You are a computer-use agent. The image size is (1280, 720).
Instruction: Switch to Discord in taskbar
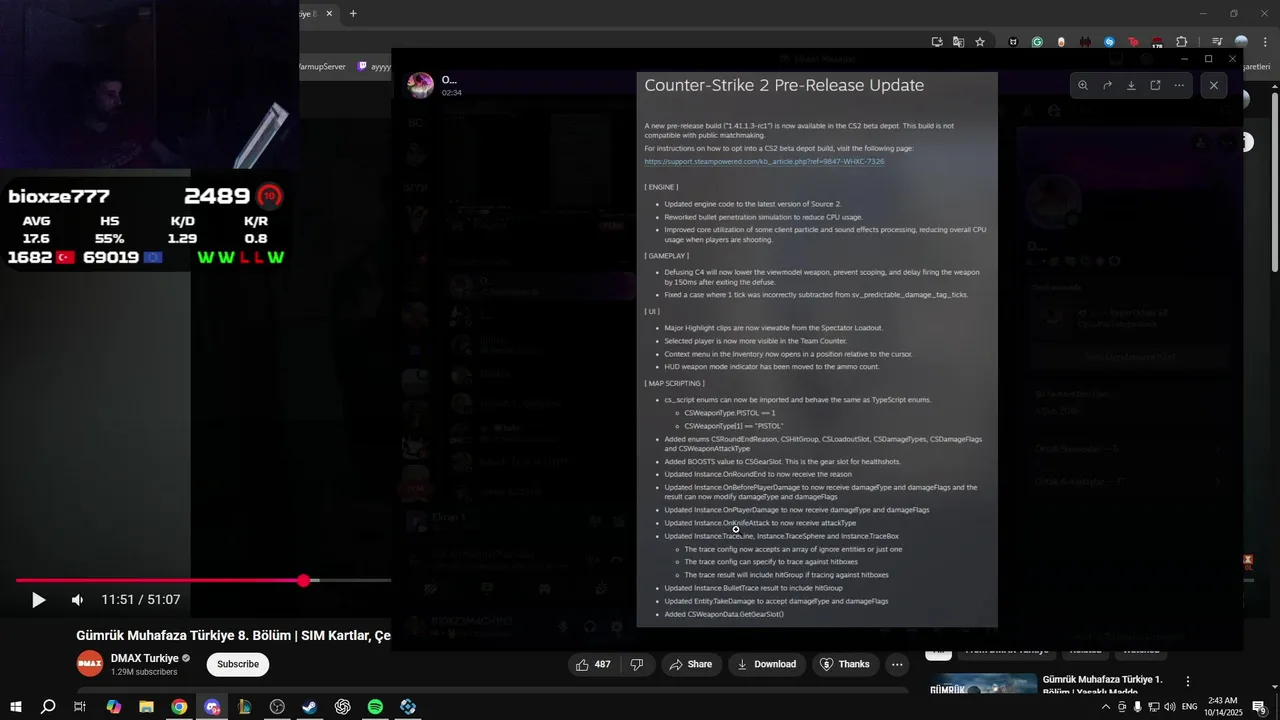point(212,707)
